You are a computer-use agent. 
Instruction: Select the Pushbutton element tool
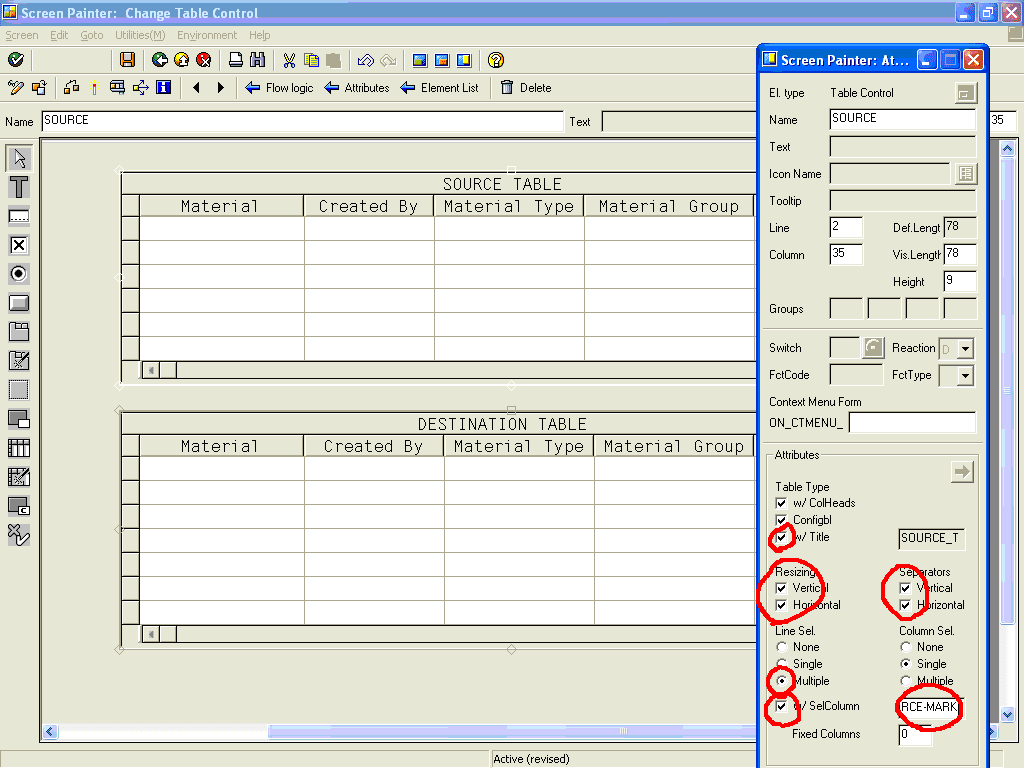coord(18,302)
